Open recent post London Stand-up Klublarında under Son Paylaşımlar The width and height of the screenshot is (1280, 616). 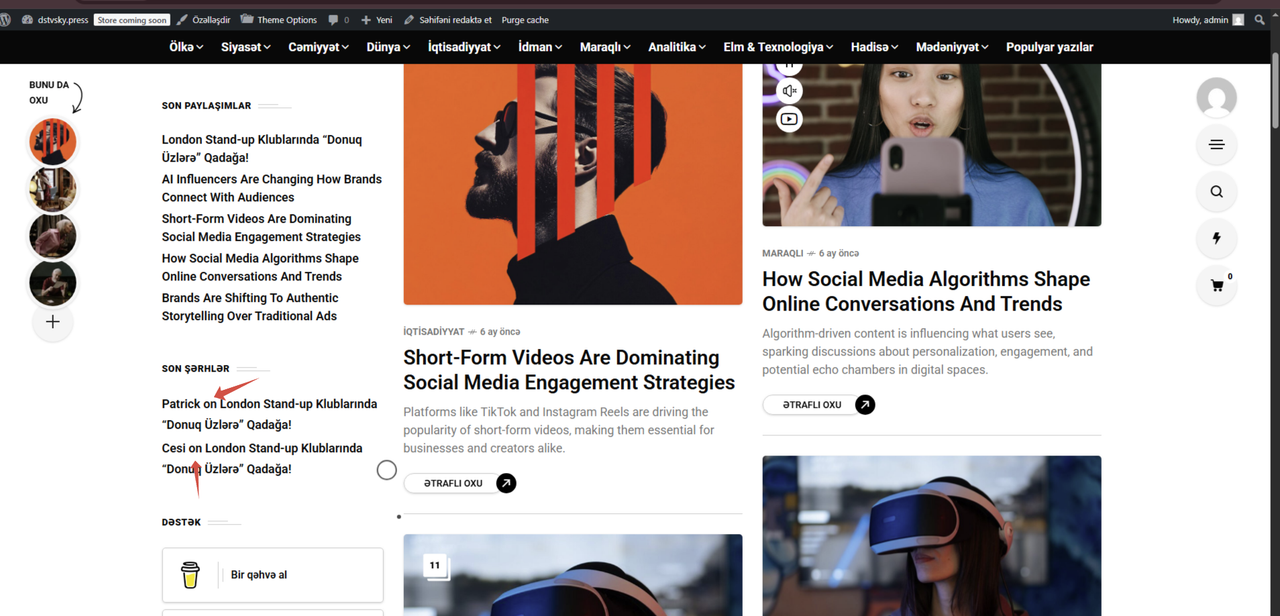click(x=262, y=149)
